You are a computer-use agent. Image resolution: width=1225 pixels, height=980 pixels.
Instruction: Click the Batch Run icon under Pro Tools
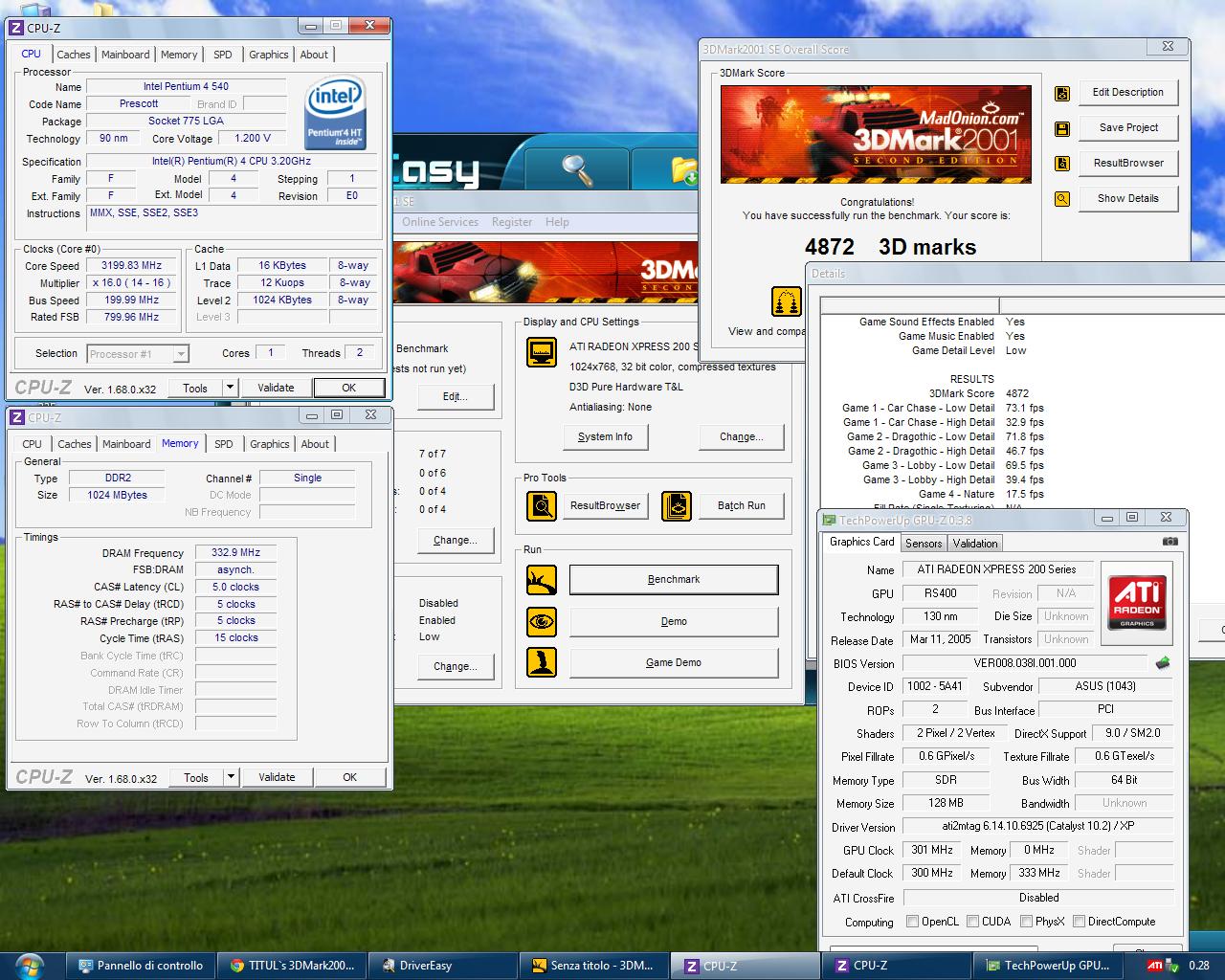677,505
